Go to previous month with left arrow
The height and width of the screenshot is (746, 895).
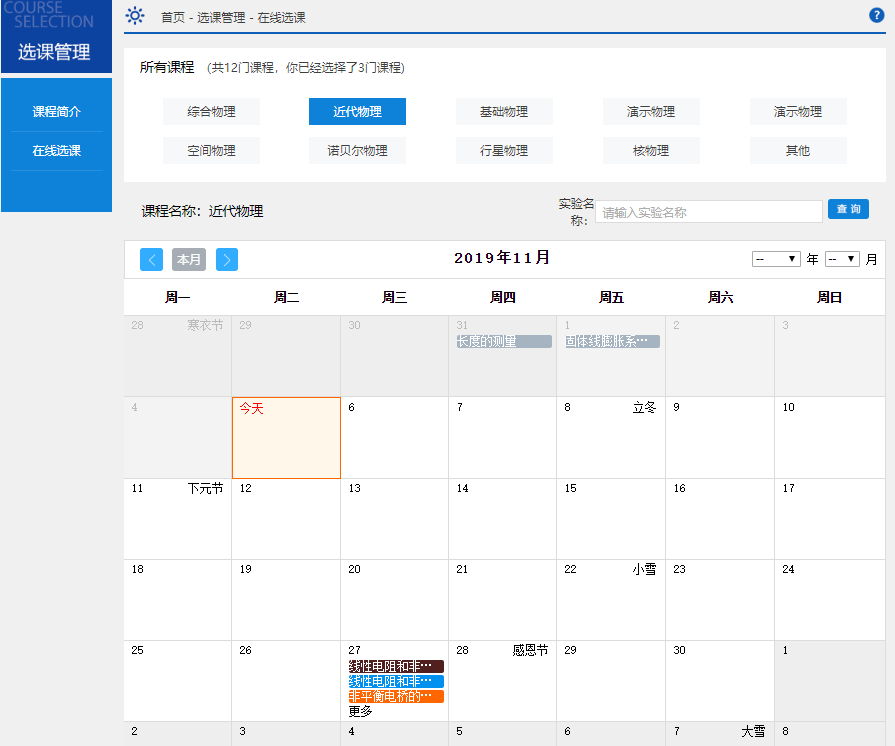coord(151,260)
